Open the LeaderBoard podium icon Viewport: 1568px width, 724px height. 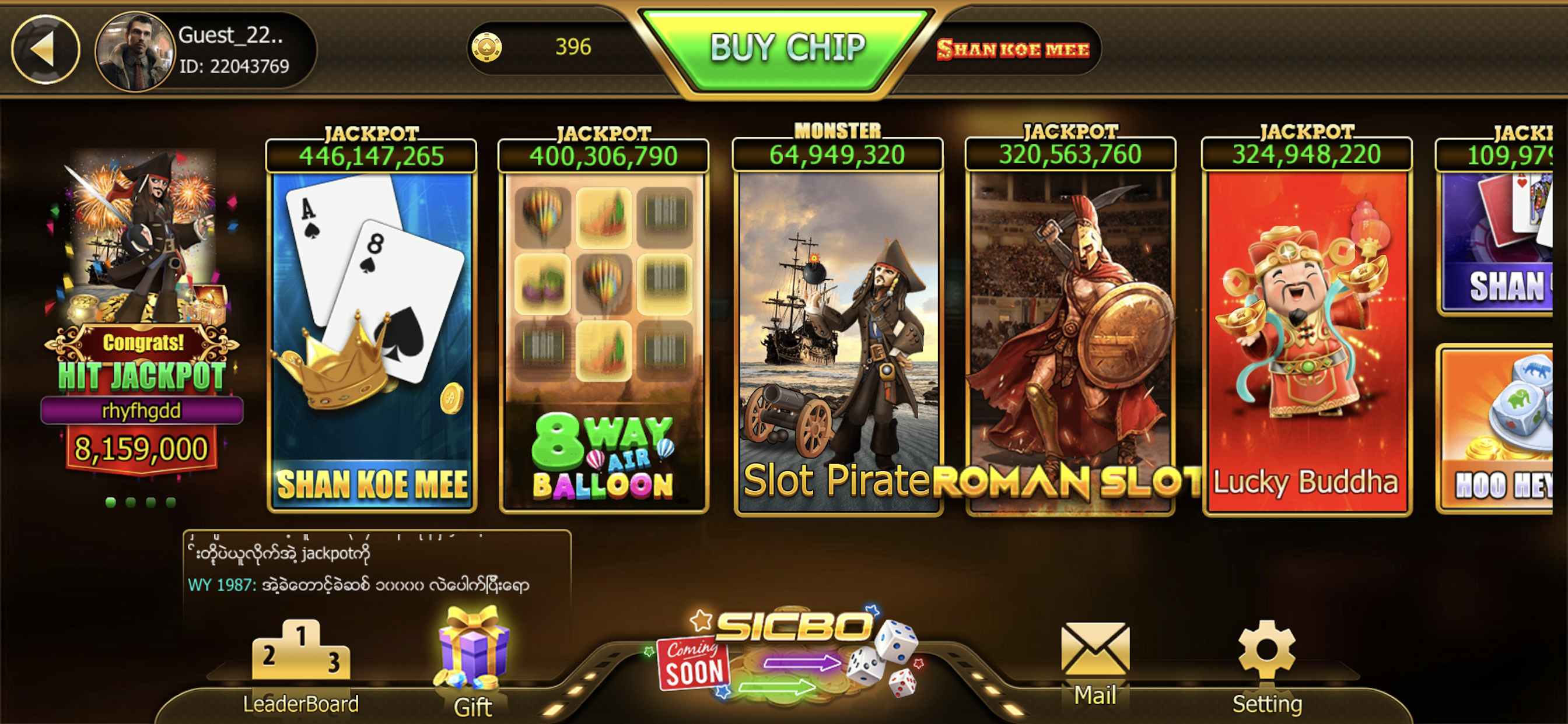click(300, 649)
